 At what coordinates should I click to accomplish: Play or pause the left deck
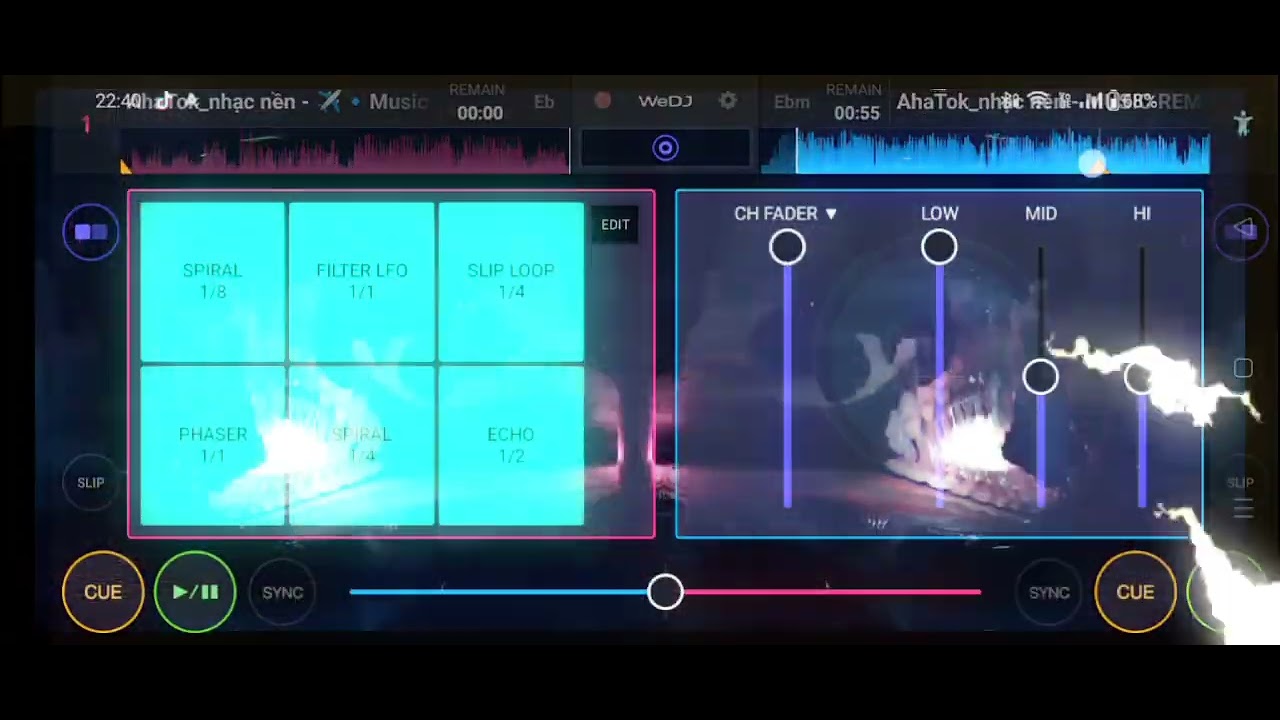pos(195,592)
